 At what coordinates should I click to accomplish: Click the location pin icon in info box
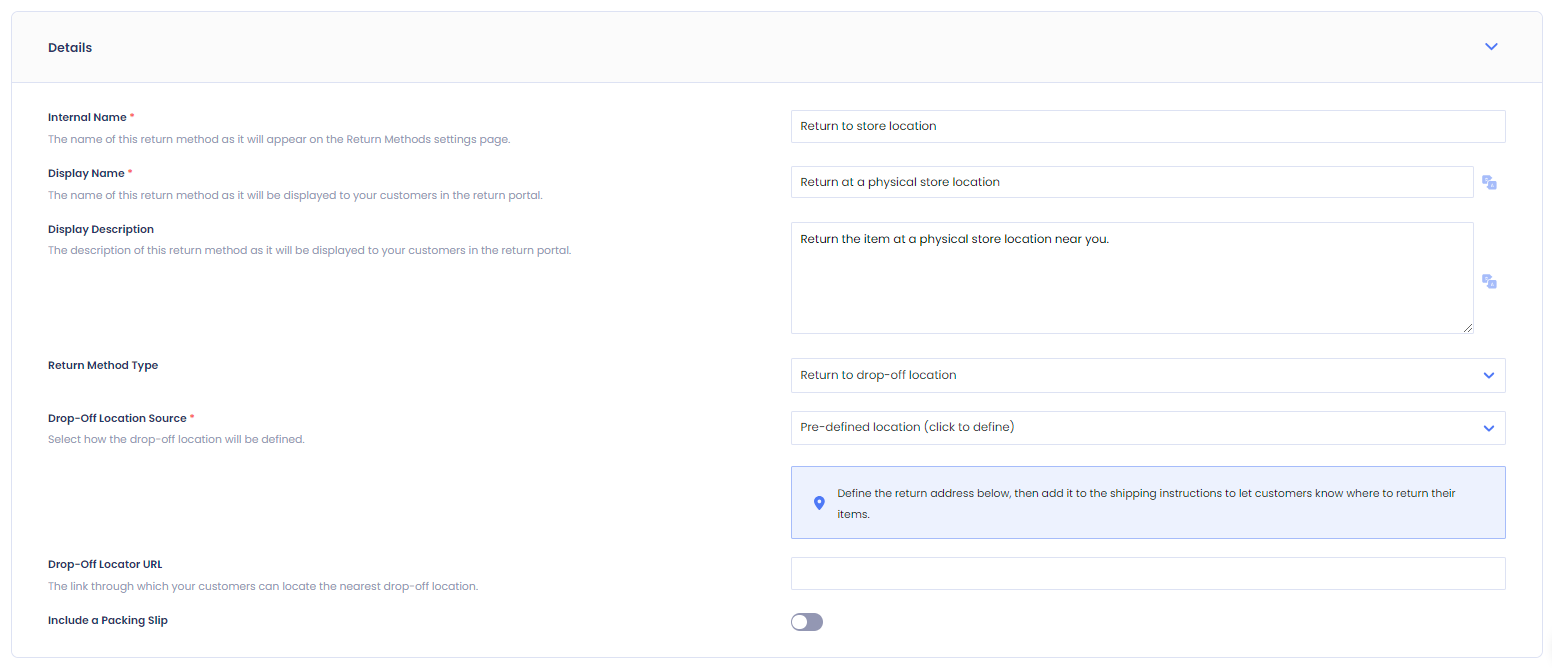click(819, 503)
